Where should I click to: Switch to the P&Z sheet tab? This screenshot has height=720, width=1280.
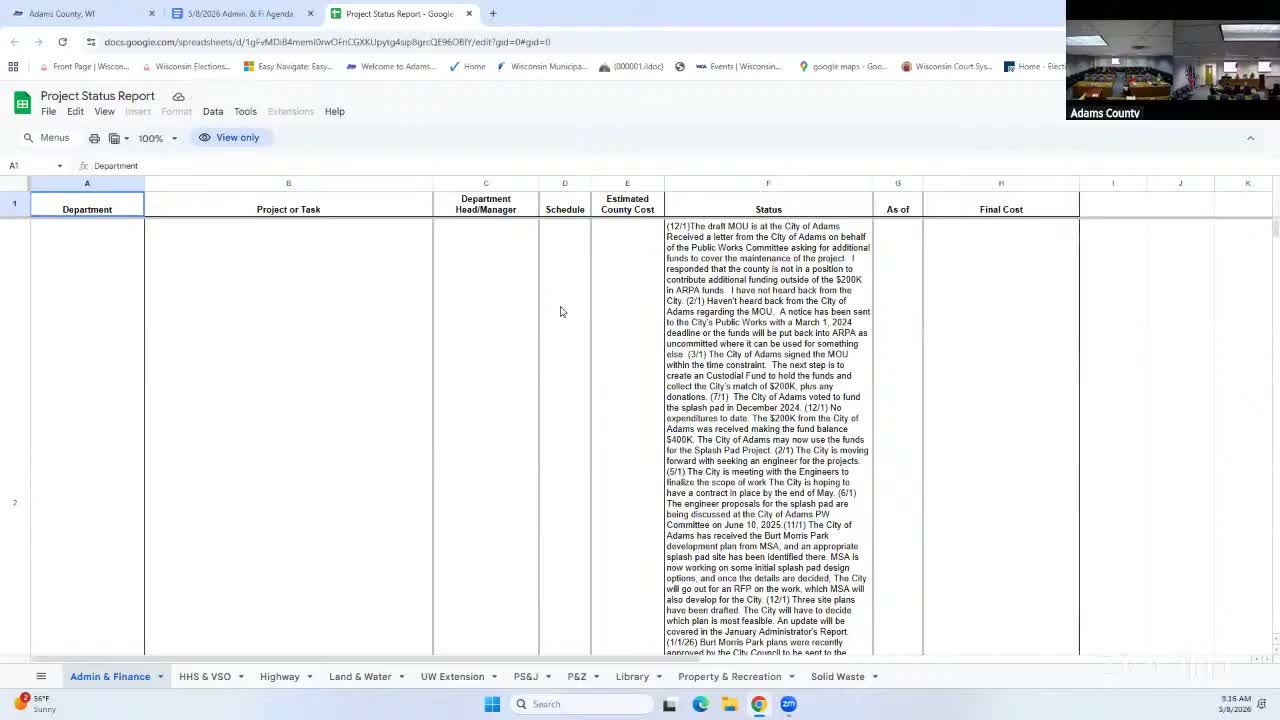click(577, 677)
